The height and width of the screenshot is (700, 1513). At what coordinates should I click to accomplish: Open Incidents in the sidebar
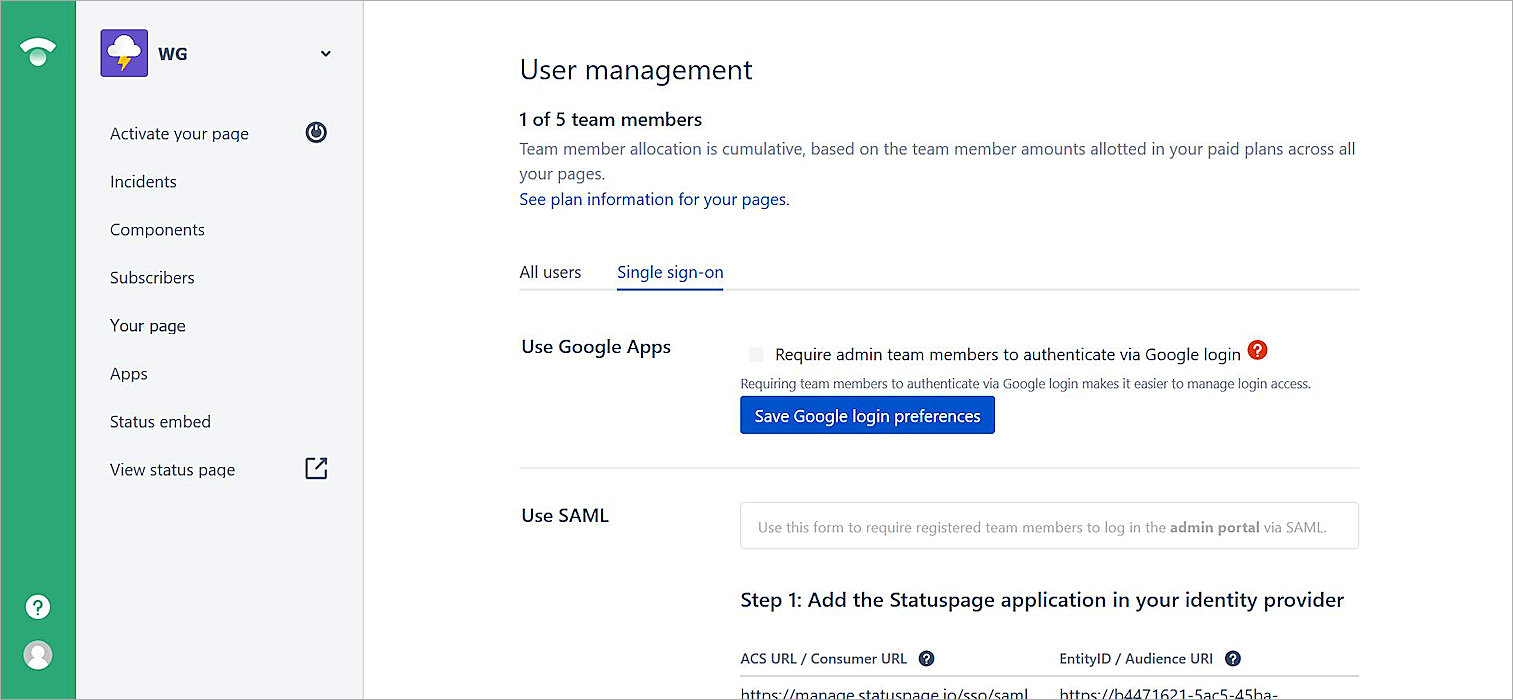click(x=143, y=182)
